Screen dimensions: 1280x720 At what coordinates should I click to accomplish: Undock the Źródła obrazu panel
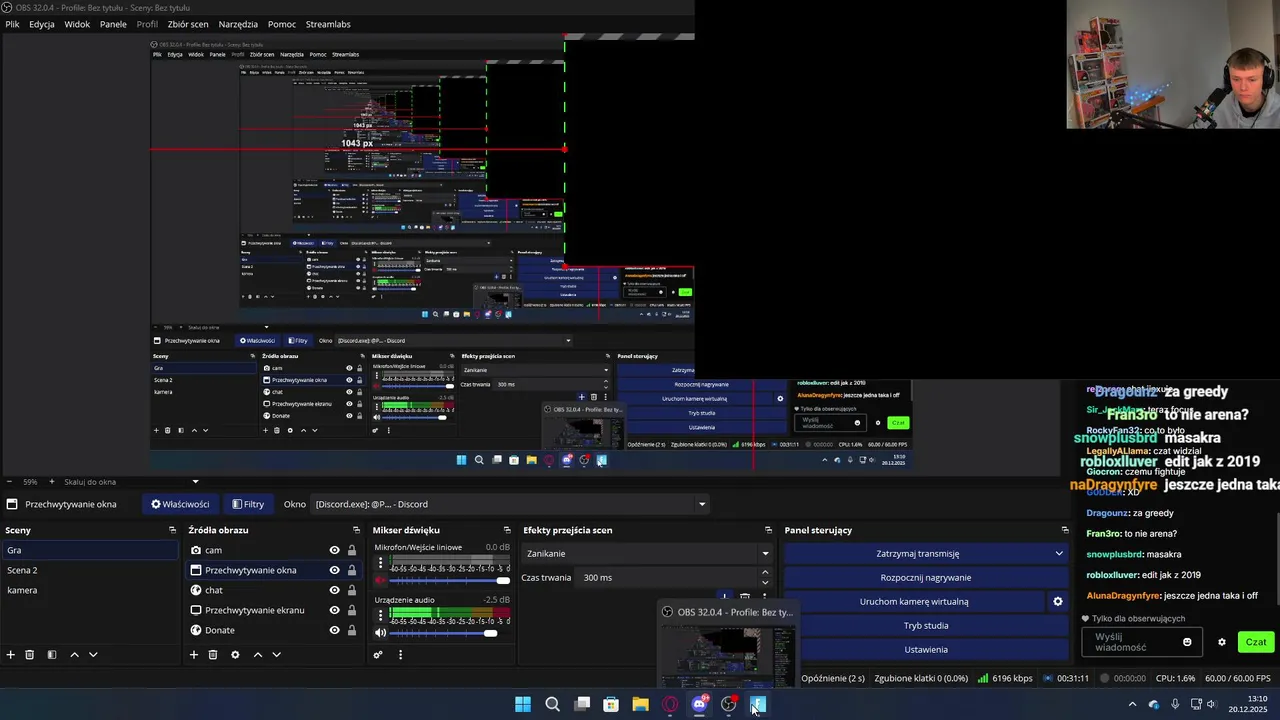pyautogui.click(x=356, y=530)
